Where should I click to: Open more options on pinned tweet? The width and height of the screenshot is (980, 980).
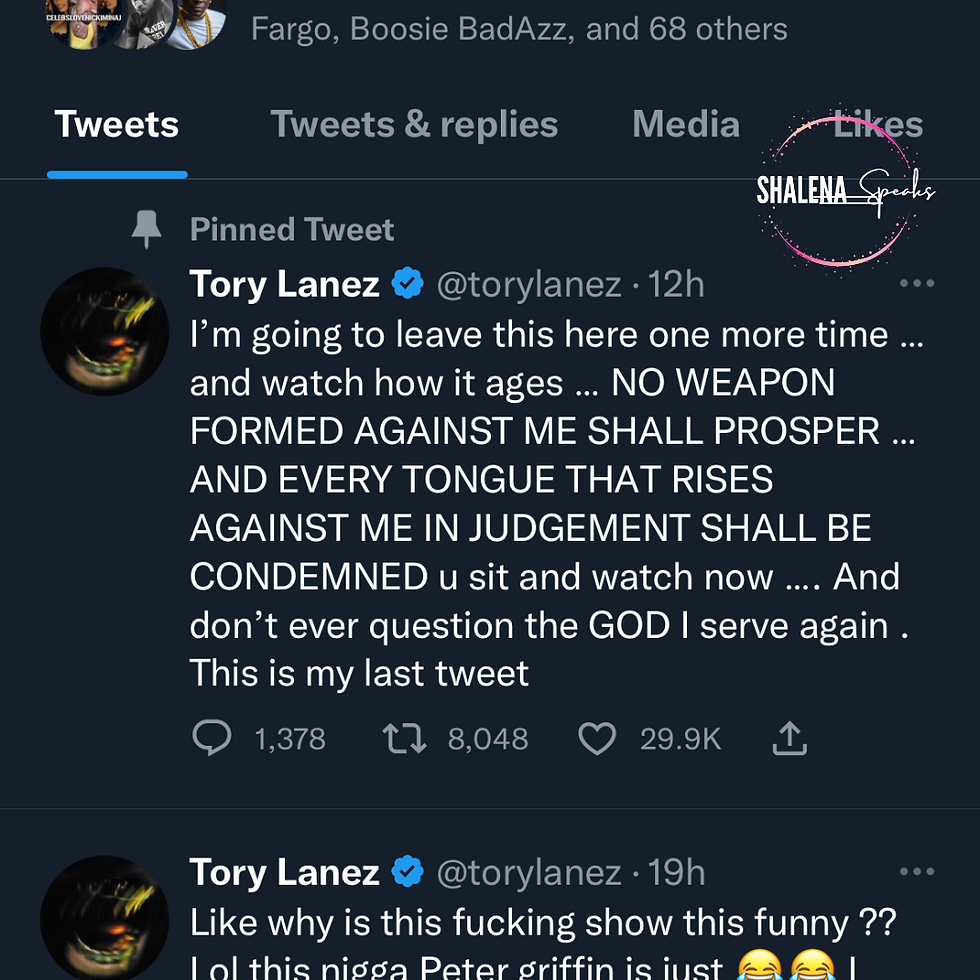[x=916, y=284]
